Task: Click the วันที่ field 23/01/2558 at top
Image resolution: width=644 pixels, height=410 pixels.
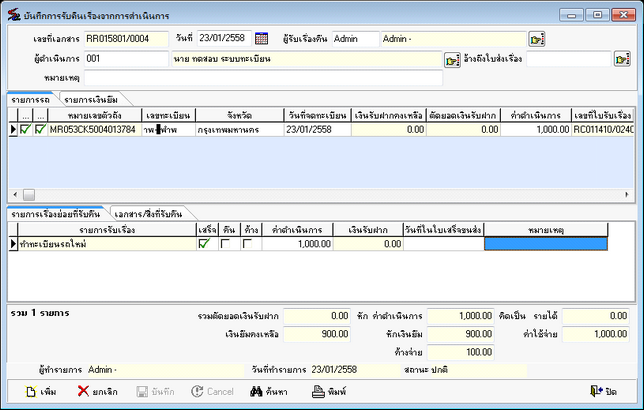Action: coord(224,38)
